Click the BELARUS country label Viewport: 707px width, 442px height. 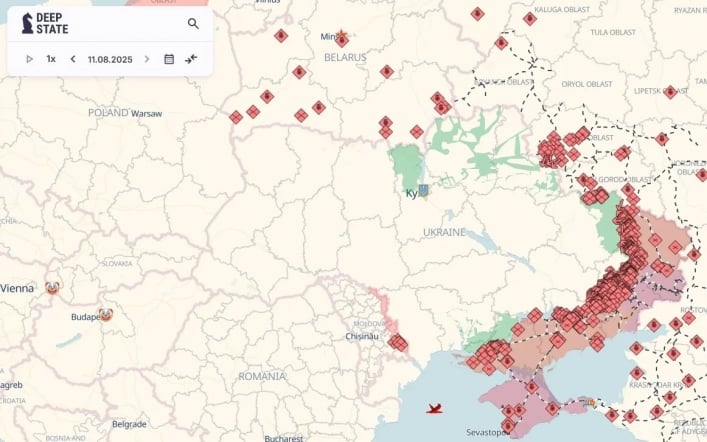pyautogui.click(x=345, y=57)
